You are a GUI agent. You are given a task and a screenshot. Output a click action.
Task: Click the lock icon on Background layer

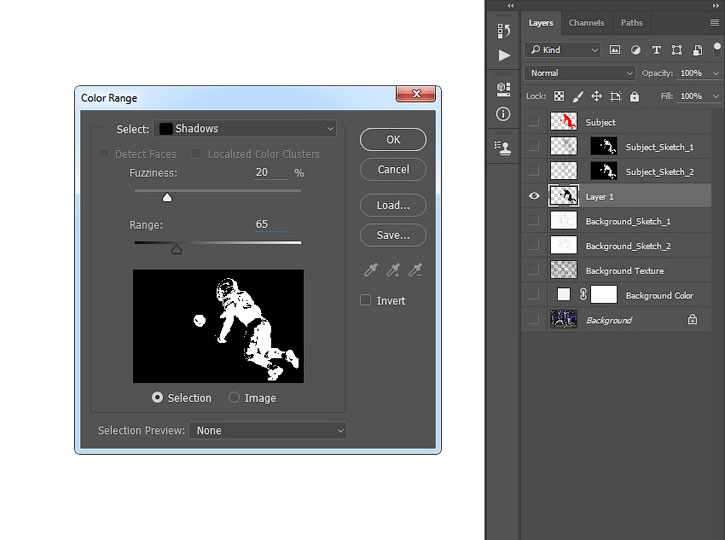click(692, 319)
